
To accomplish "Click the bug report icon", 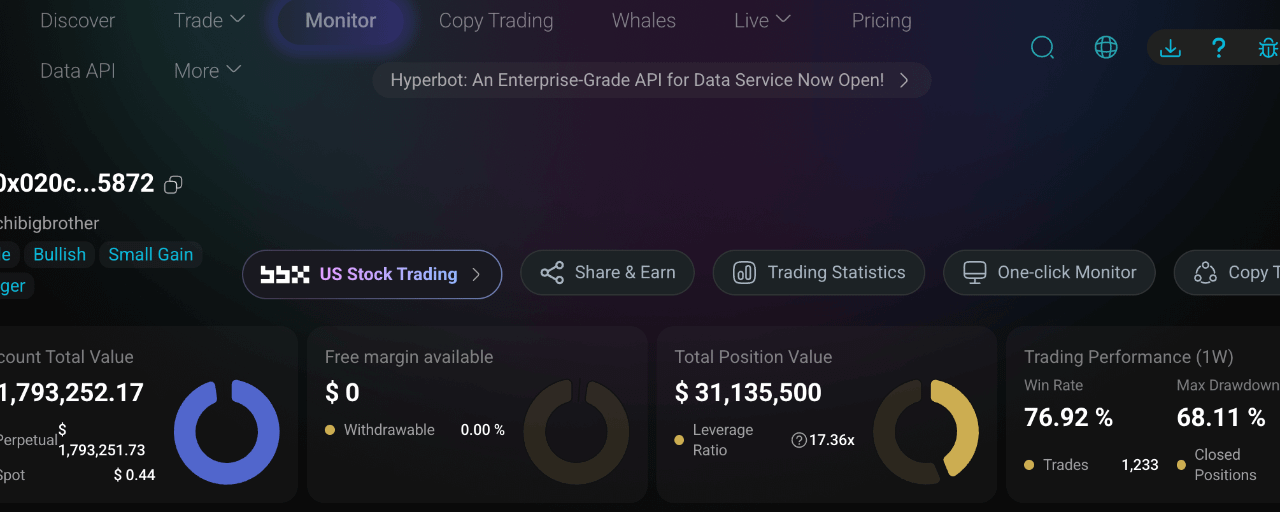I will point(1268,47).
